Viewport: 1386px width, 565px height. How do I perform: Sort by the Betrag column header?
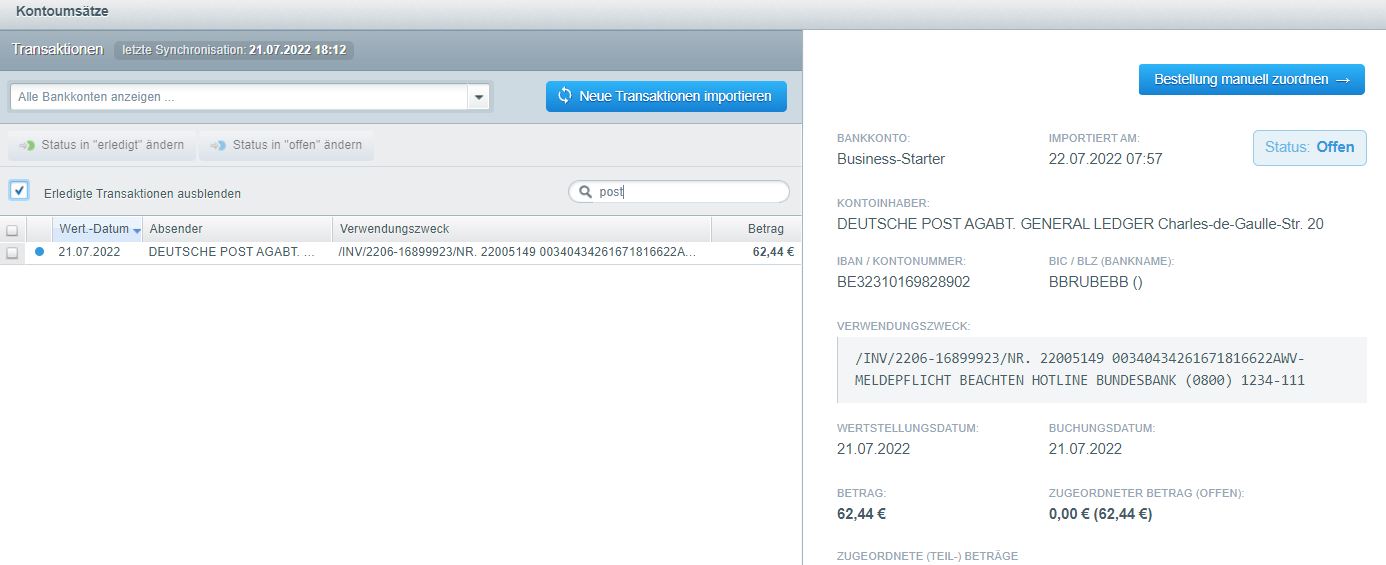click(756, 229)
